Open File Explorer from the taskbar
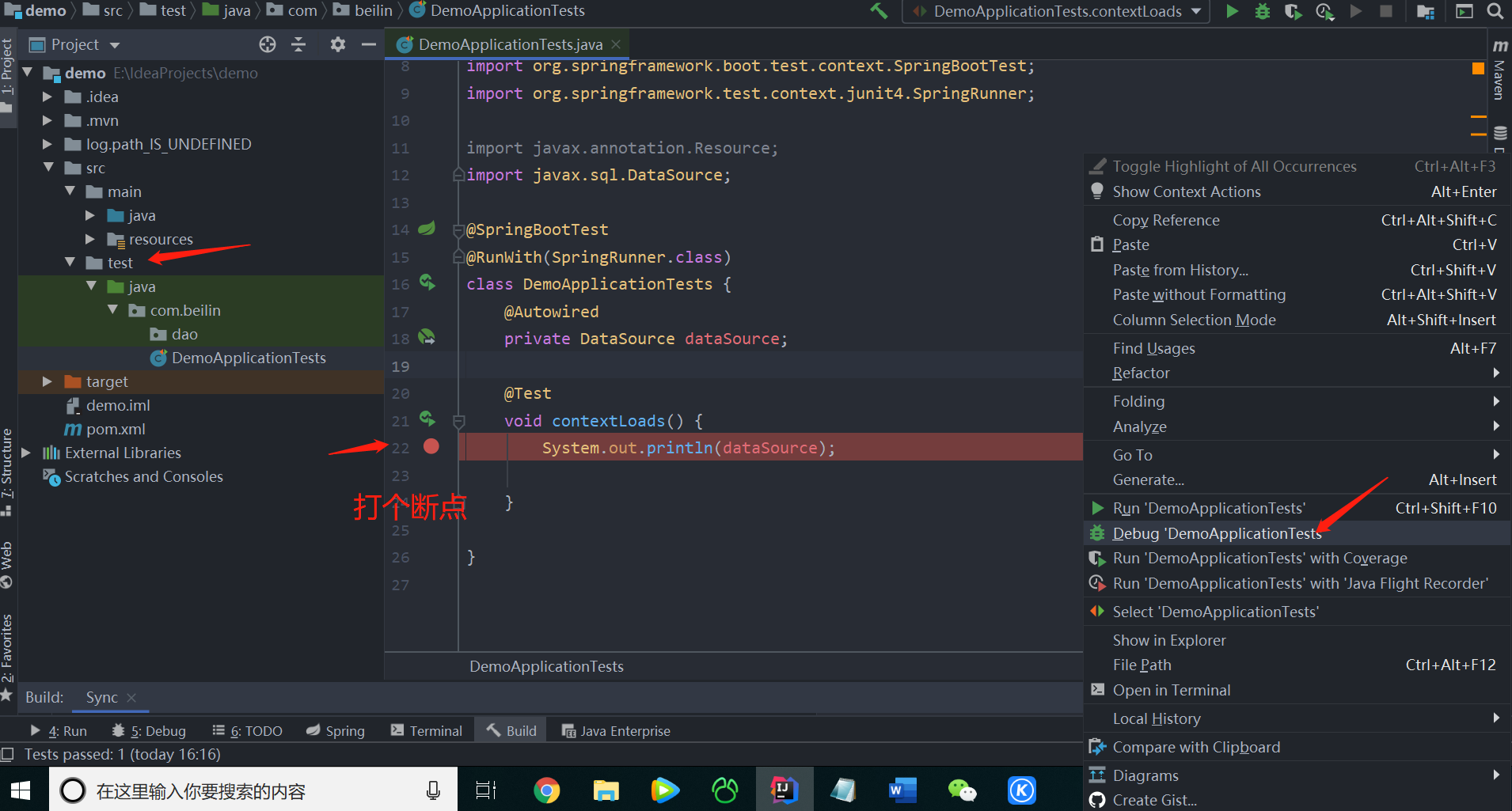Screen dimensions: 1512x811 coord(606,790)
